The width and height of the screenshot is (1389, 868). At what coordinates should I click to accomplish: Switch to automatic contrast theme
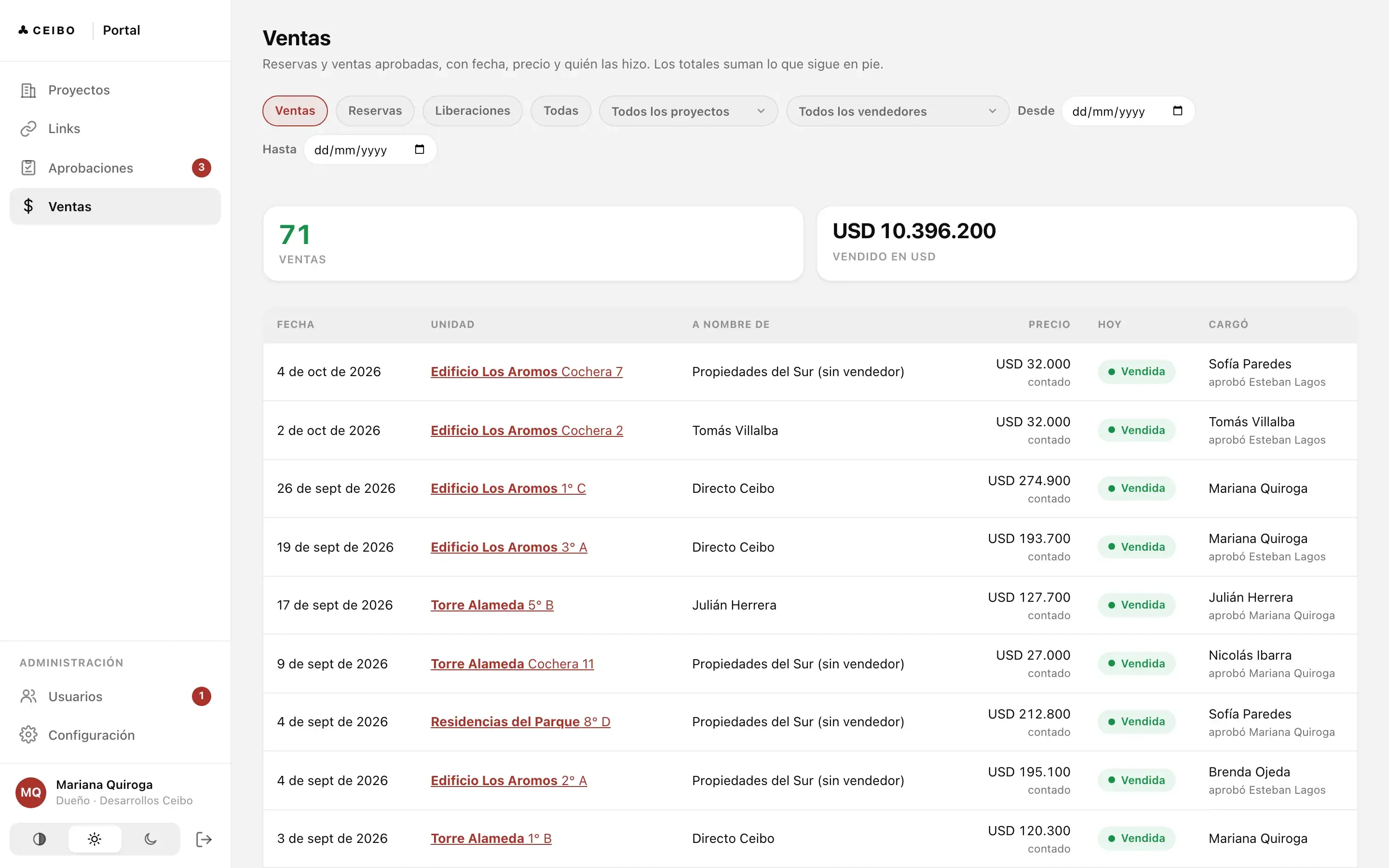pyautogui.click(x=40, y=839)
